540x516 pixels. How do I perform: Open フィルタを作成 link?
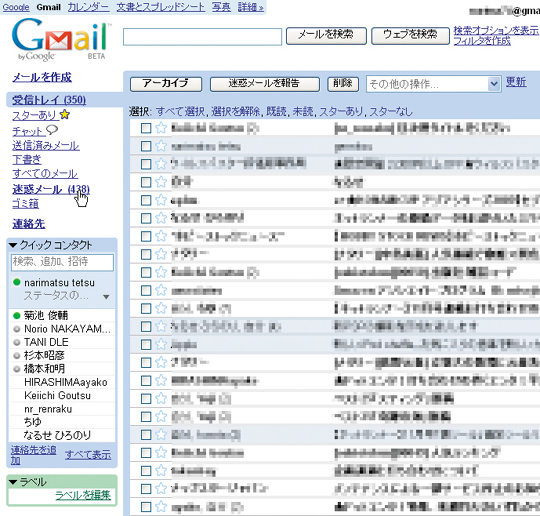coord(482,41)
